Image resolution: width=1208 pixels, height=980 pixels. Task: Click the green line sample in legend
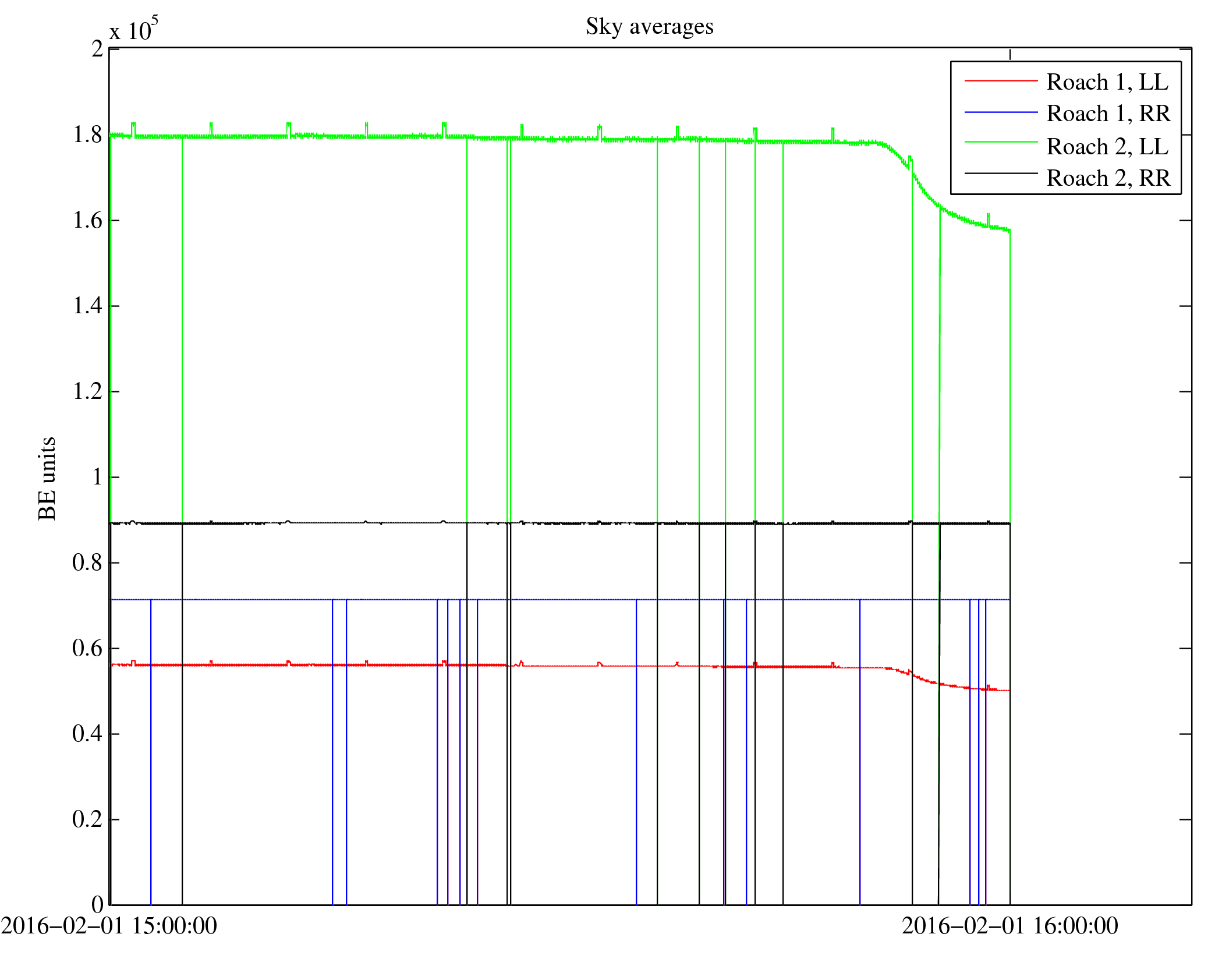pos(1001,141)
